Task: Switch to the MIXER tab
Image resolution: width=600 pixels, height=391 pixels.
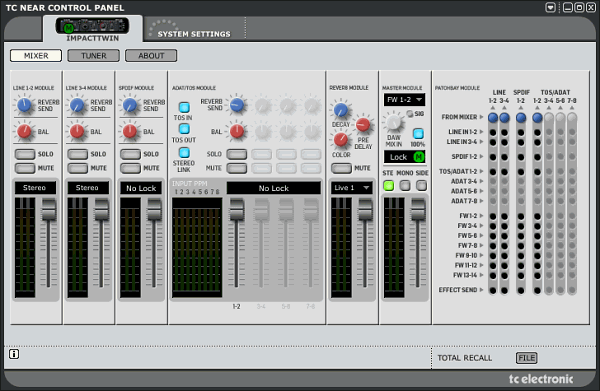Action: click(x=36, y=55)
